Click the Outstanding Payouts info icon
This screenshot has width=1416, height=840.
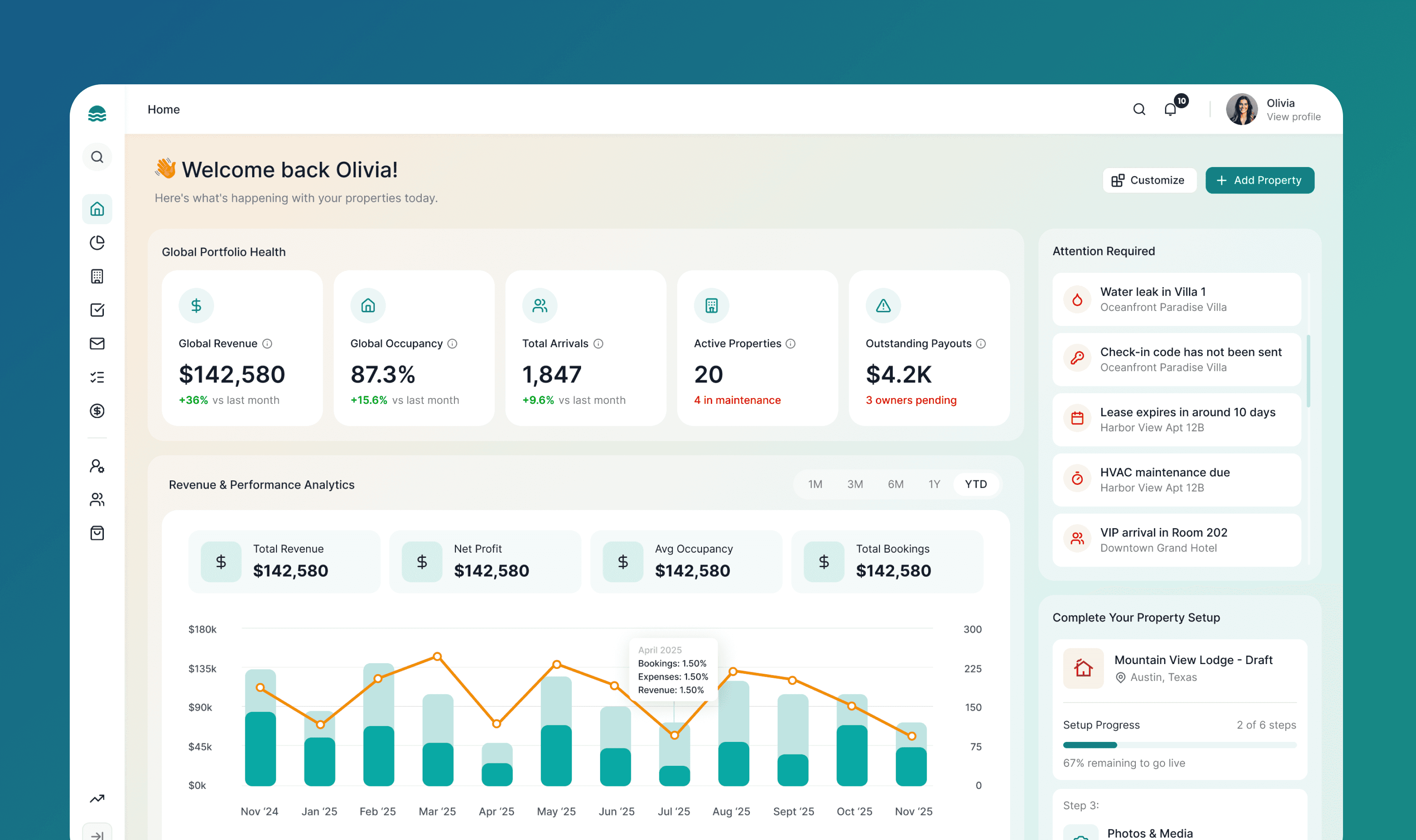(x=981, y=344)
